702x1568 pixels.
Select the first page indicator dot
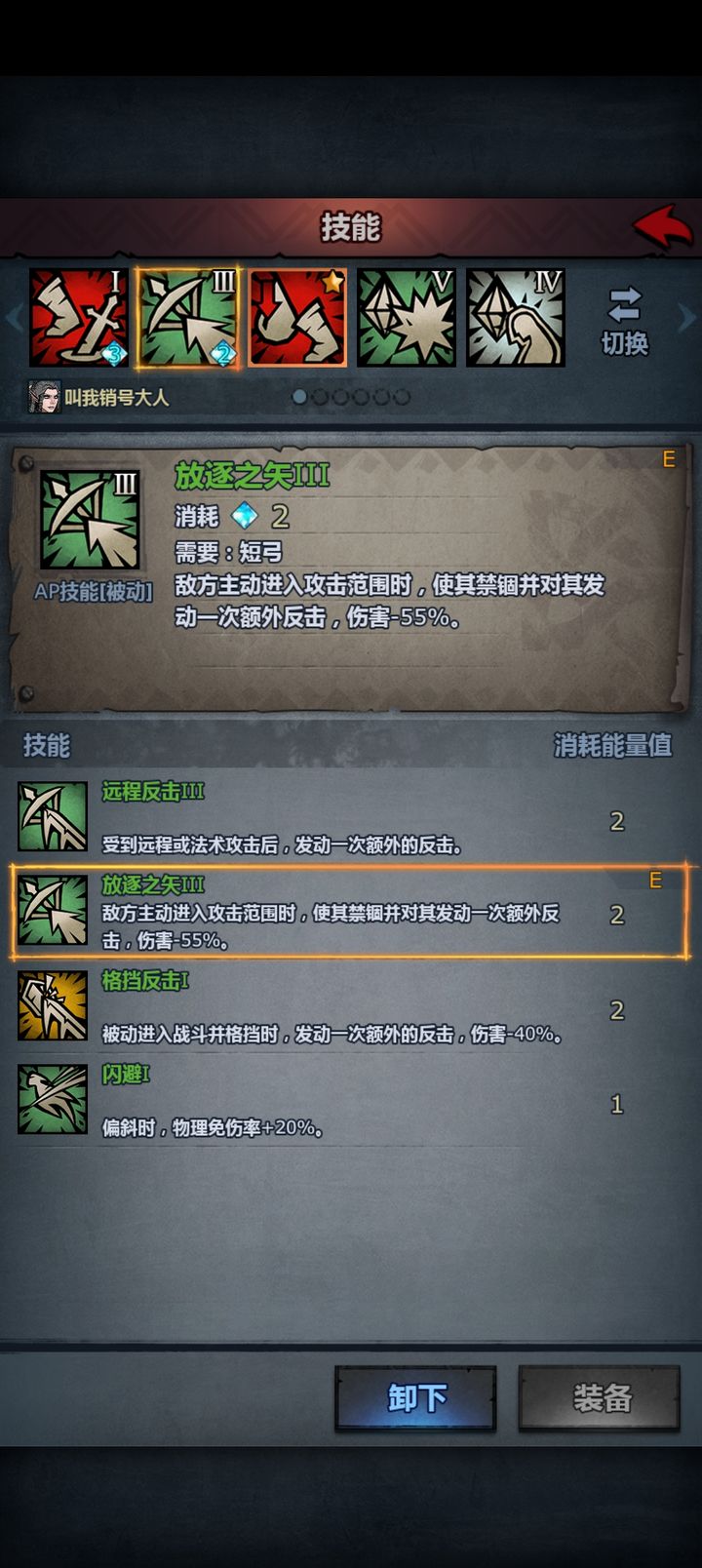click(299, 397)
